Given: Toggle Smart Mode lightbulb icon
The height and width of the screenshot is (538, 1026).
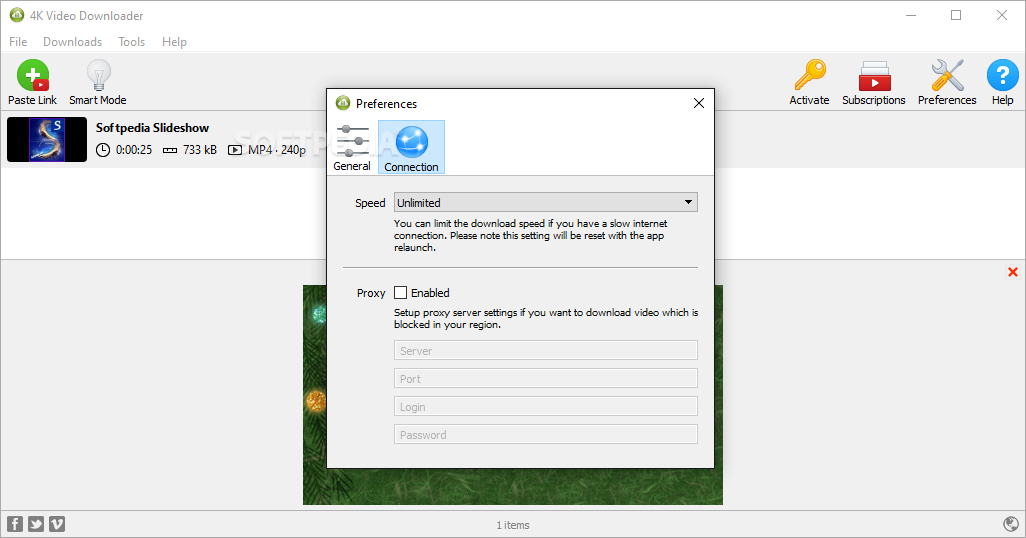Looking at the screenshot, I should 98,75.
